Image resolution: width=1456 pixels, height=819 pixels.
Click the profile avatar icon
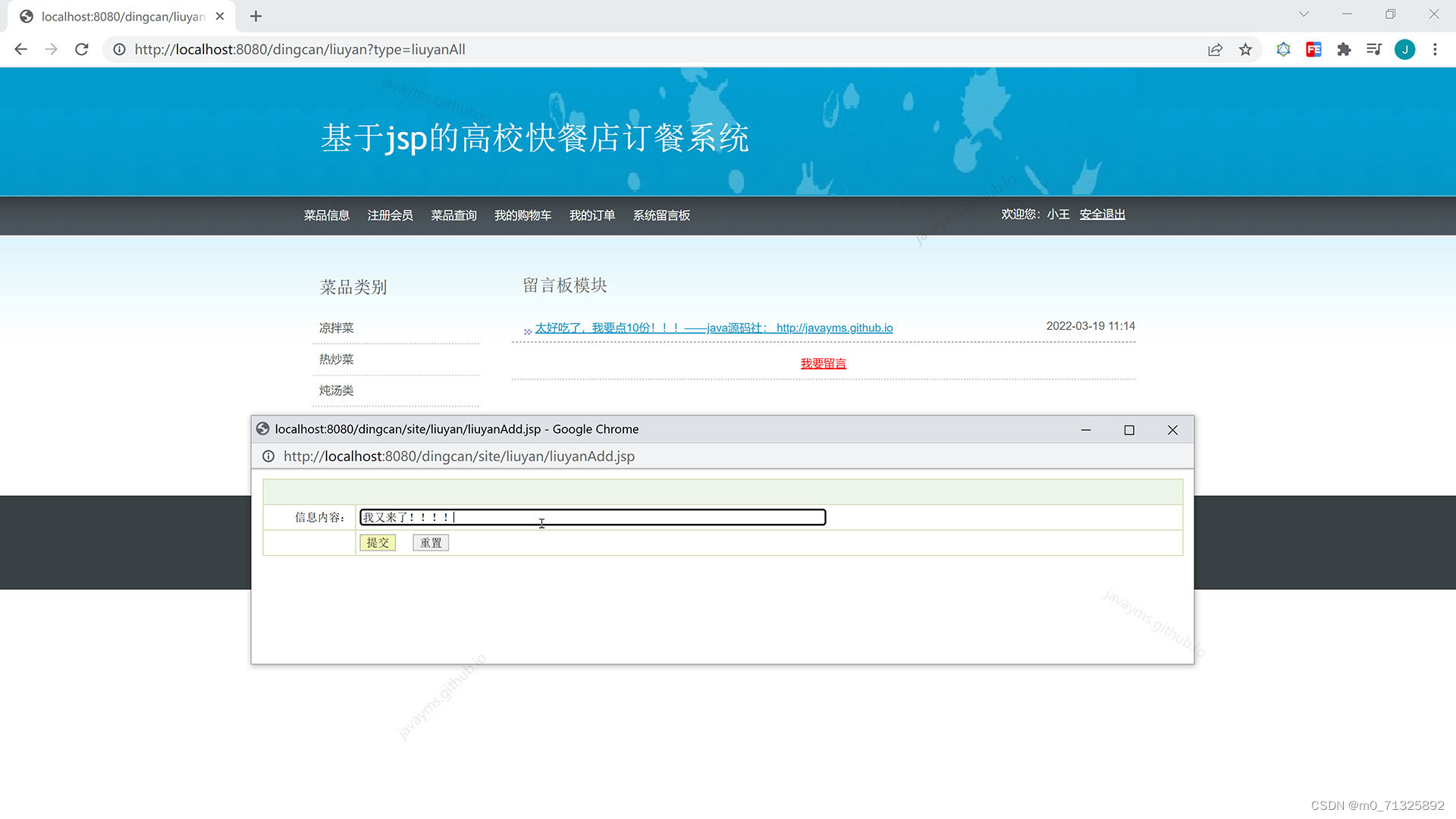click(x=1405, y=49)
